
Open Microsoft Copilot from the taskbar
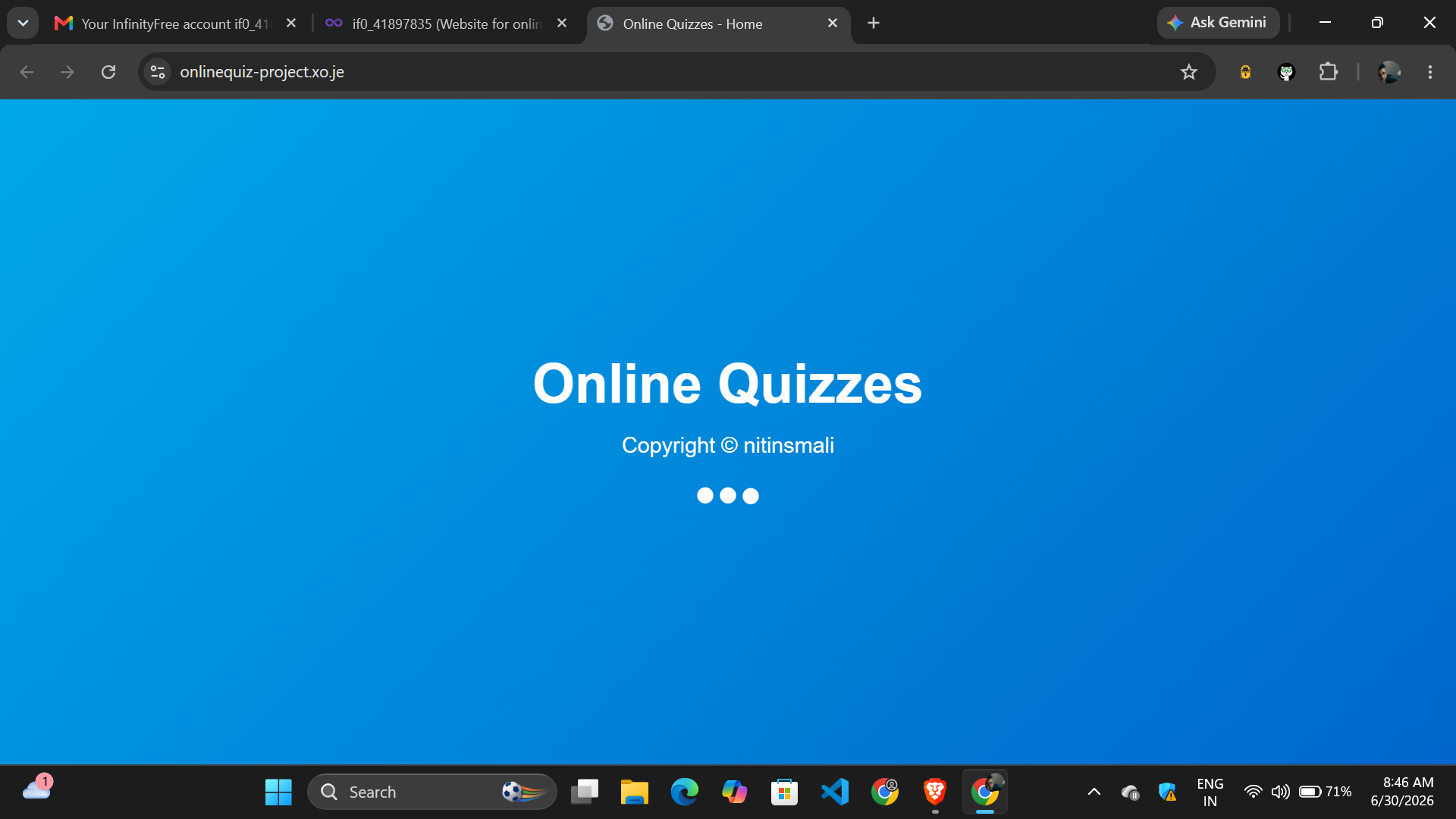tap(734, 792)
